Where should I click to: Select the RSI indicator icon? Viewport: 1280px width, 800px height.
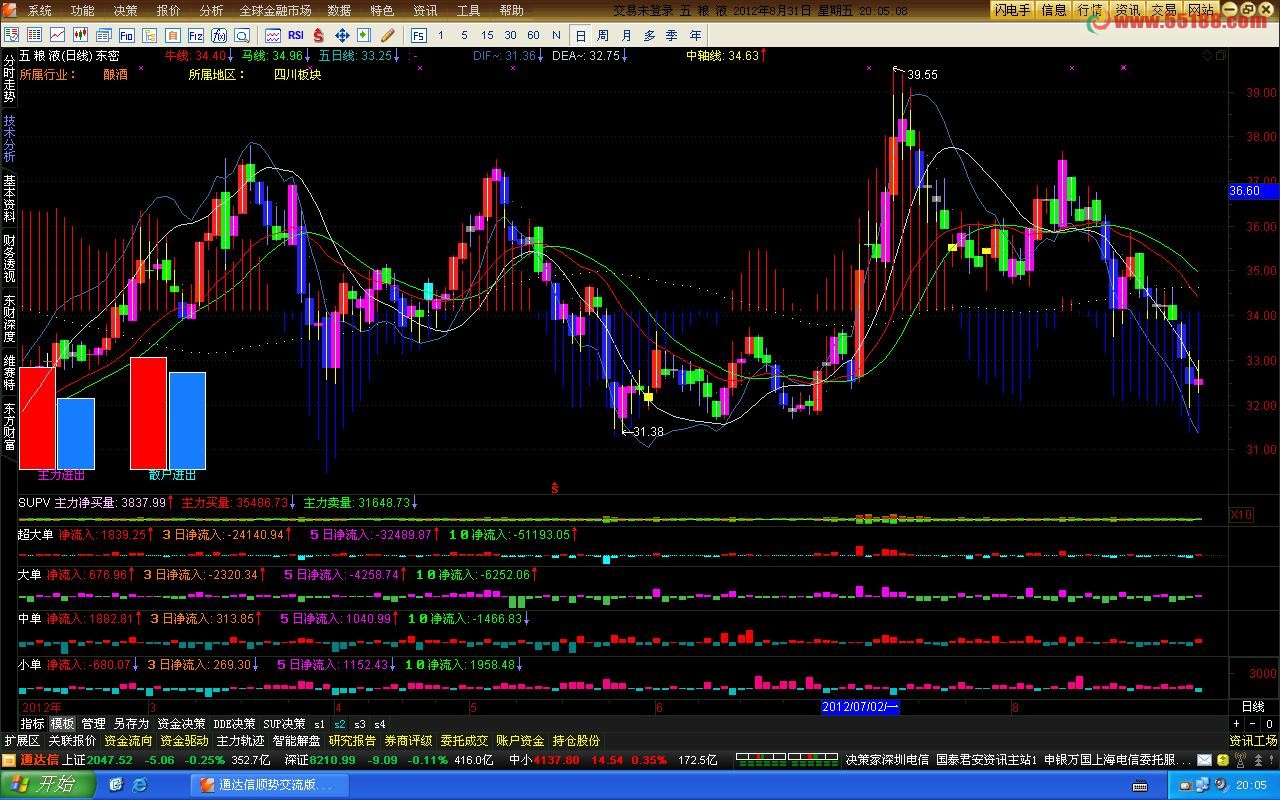coord(296,35)
